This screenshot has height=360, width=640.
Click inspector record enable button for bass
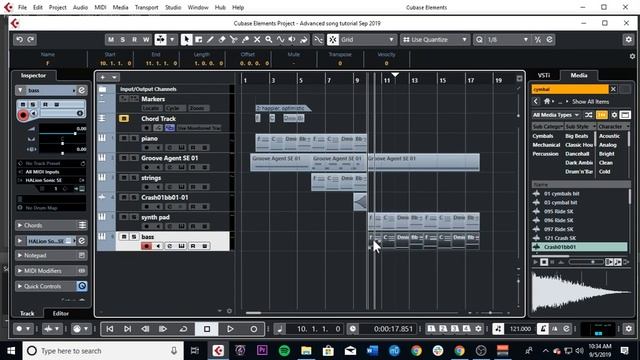pyautogui.click(x=23, y=115)
